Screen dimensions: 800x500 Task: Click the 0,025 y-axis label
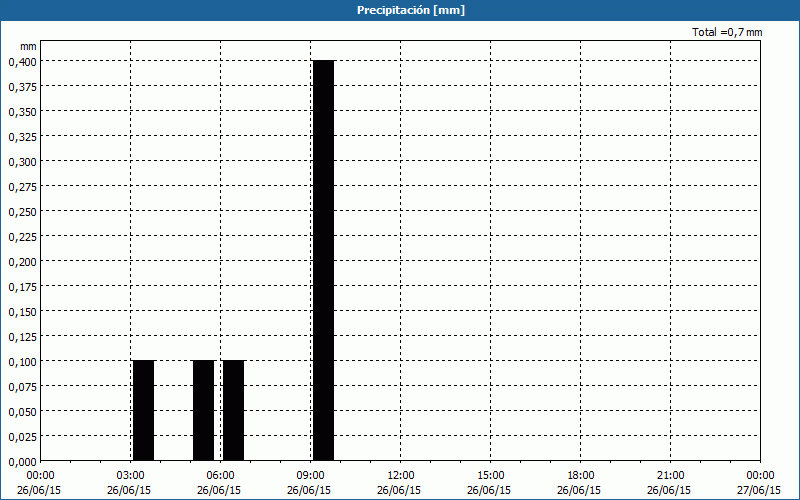click(22, 437)
